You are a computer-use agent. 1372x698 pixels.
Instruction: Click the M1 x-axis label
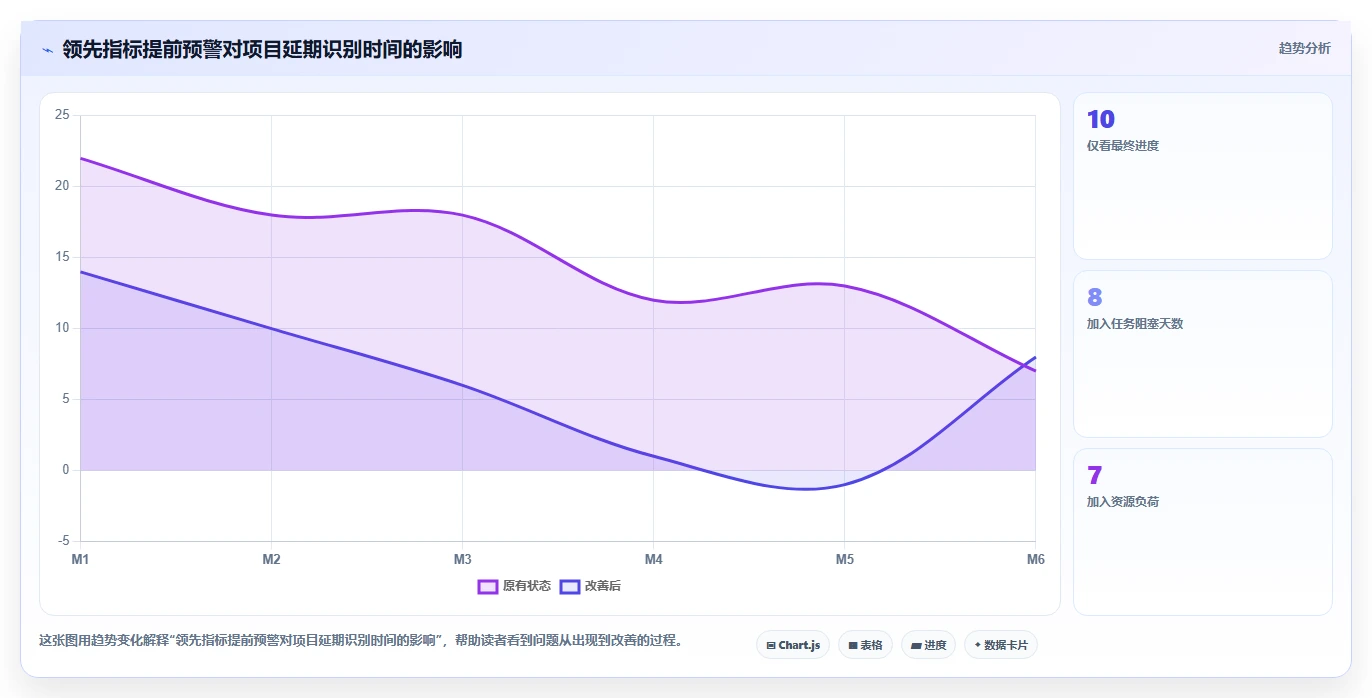click(x=80, y=559)
